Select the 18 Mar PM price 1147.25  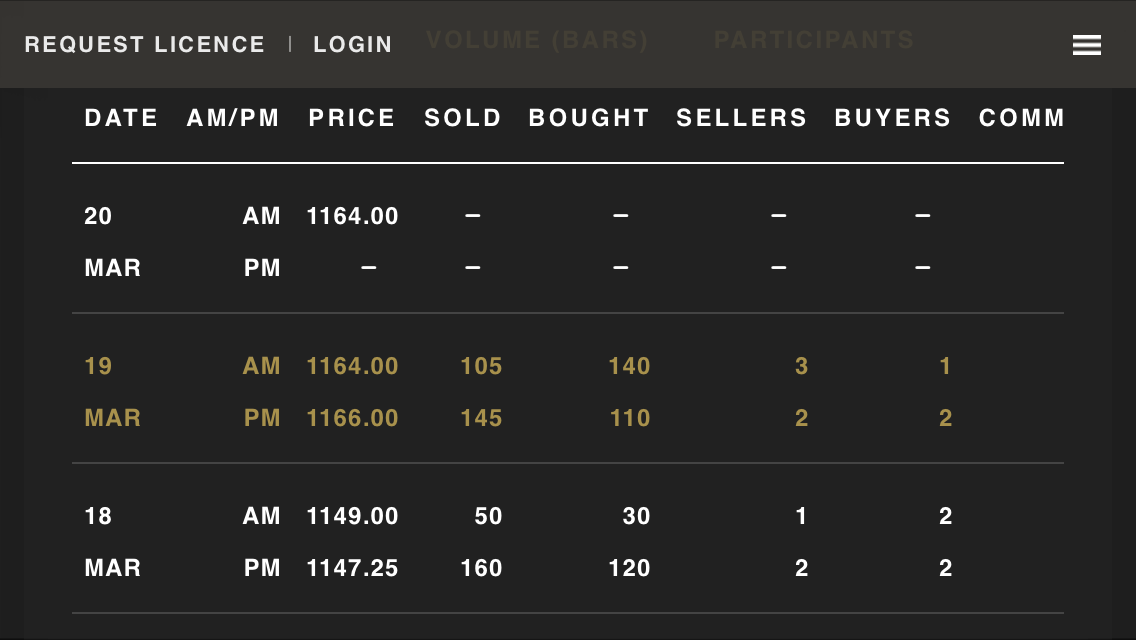coord(352,568)
